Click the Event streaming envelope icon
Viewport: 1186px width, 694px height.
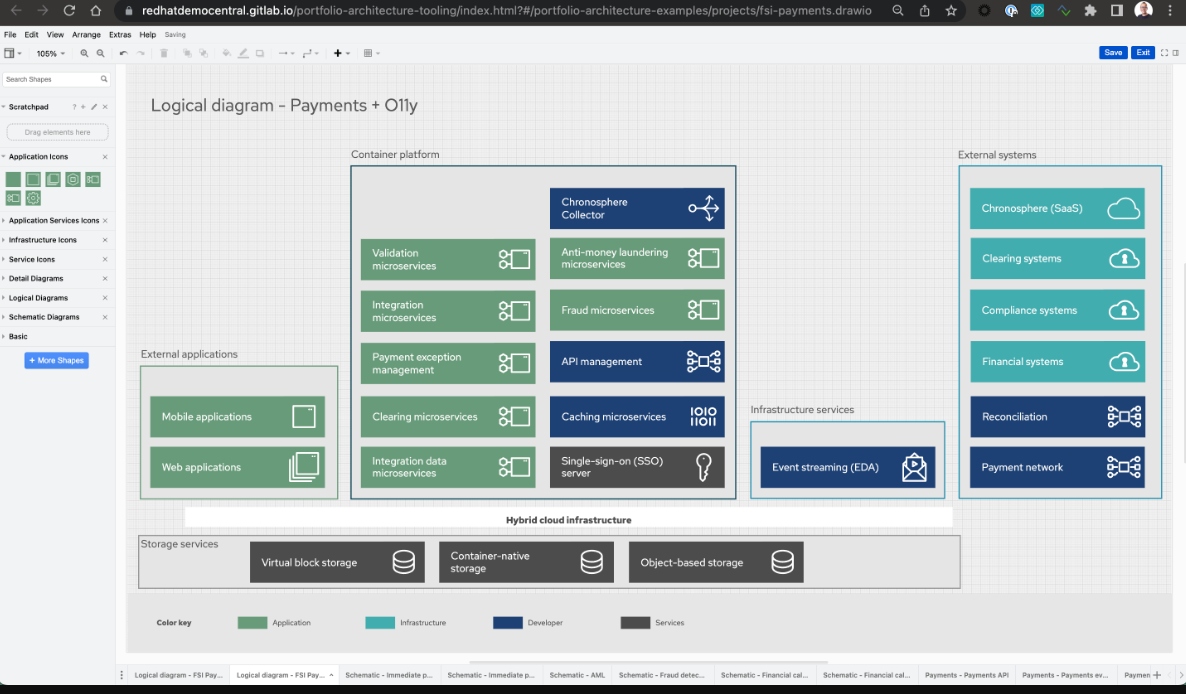(914, 468)
